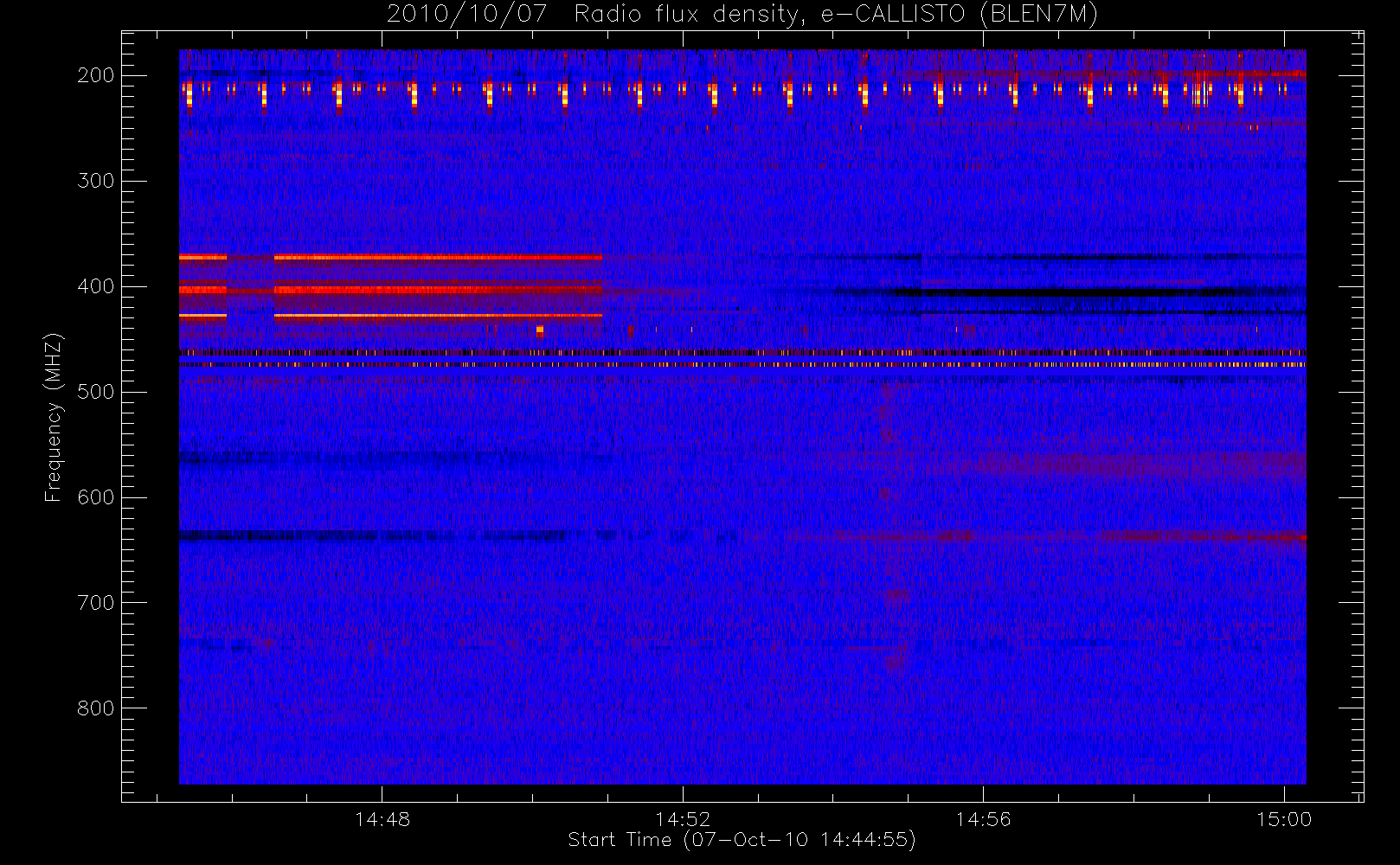1400x865 pixels.
Task: Click the 500 frequency tick label
Action: click(96, 392)
